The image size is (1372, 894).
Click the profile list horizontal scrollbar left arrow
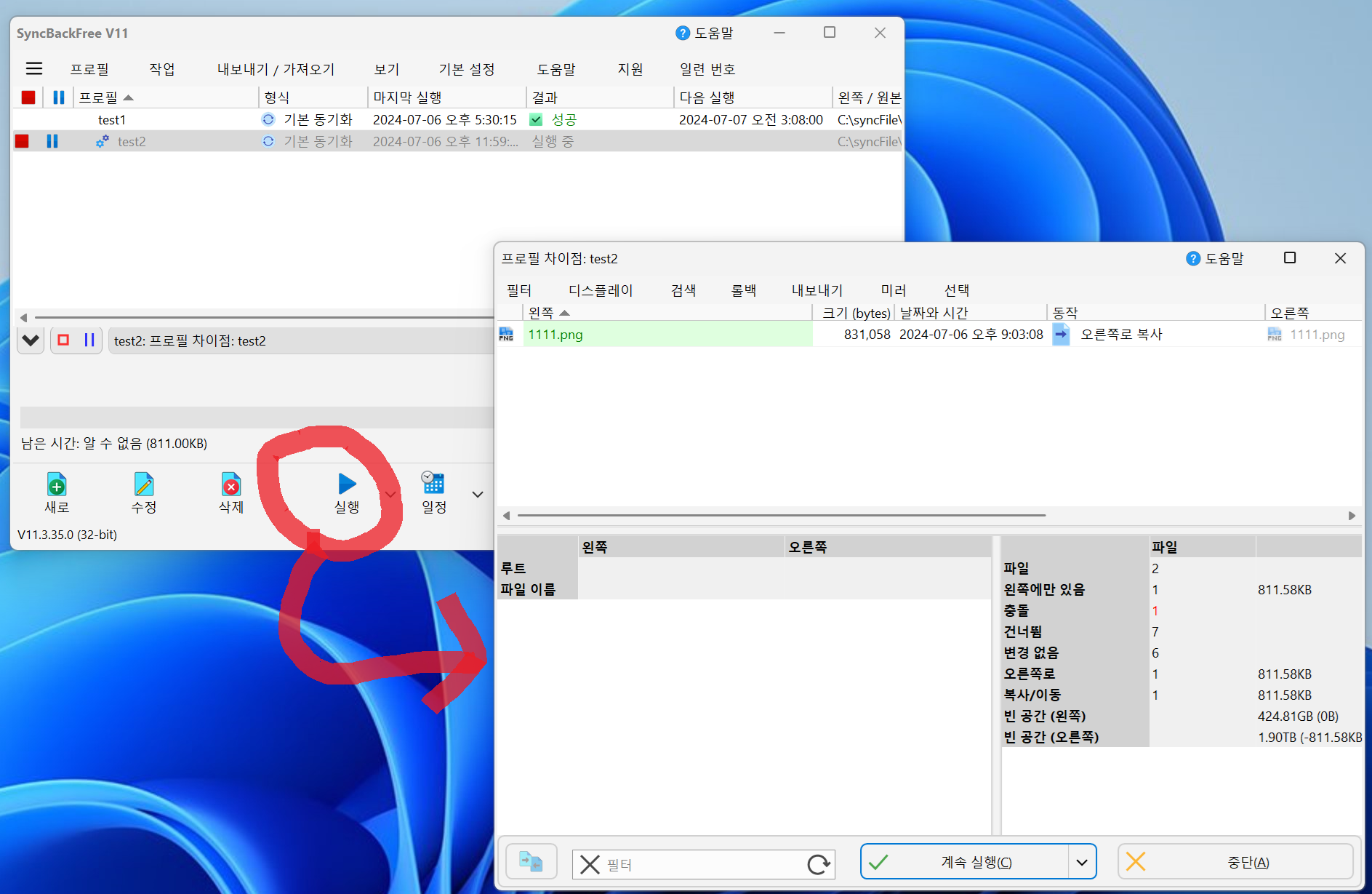pos(23,318)
